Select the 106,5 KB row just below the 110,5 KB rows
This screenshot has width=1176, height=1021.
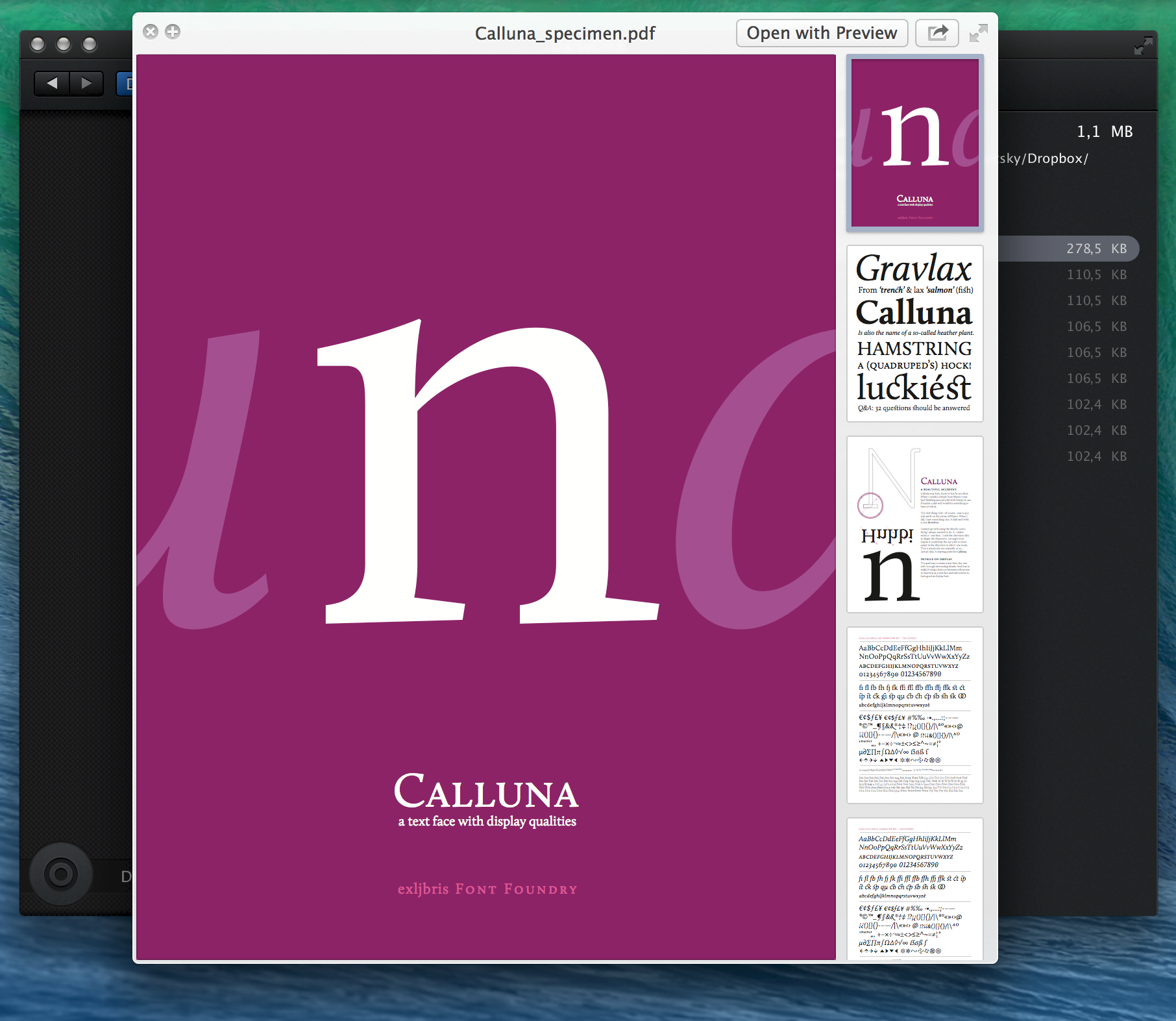pos(1068,326)
